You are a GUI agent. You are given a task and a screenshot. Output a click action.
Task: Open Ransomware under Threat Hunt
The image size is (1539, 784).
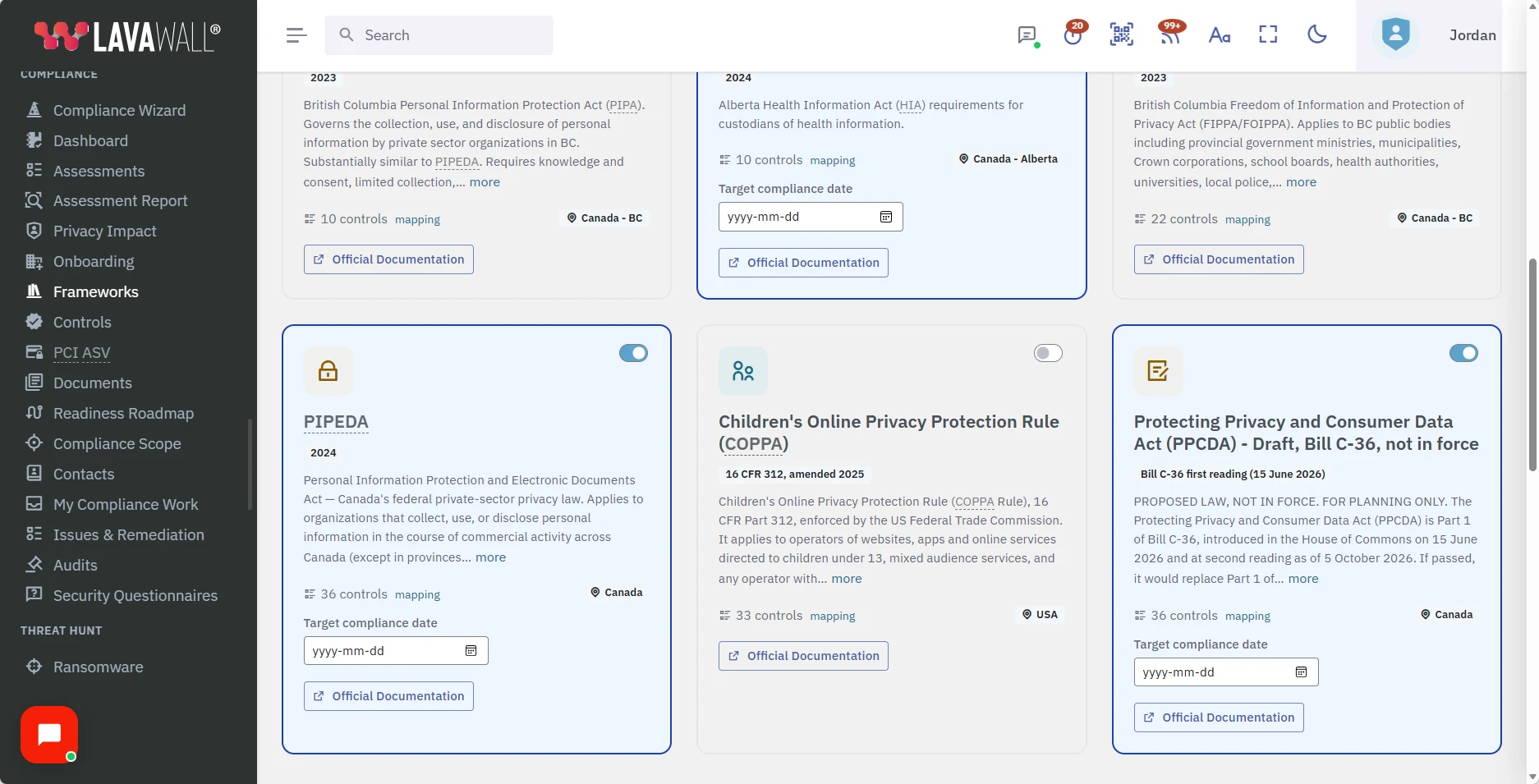(98, 667)
